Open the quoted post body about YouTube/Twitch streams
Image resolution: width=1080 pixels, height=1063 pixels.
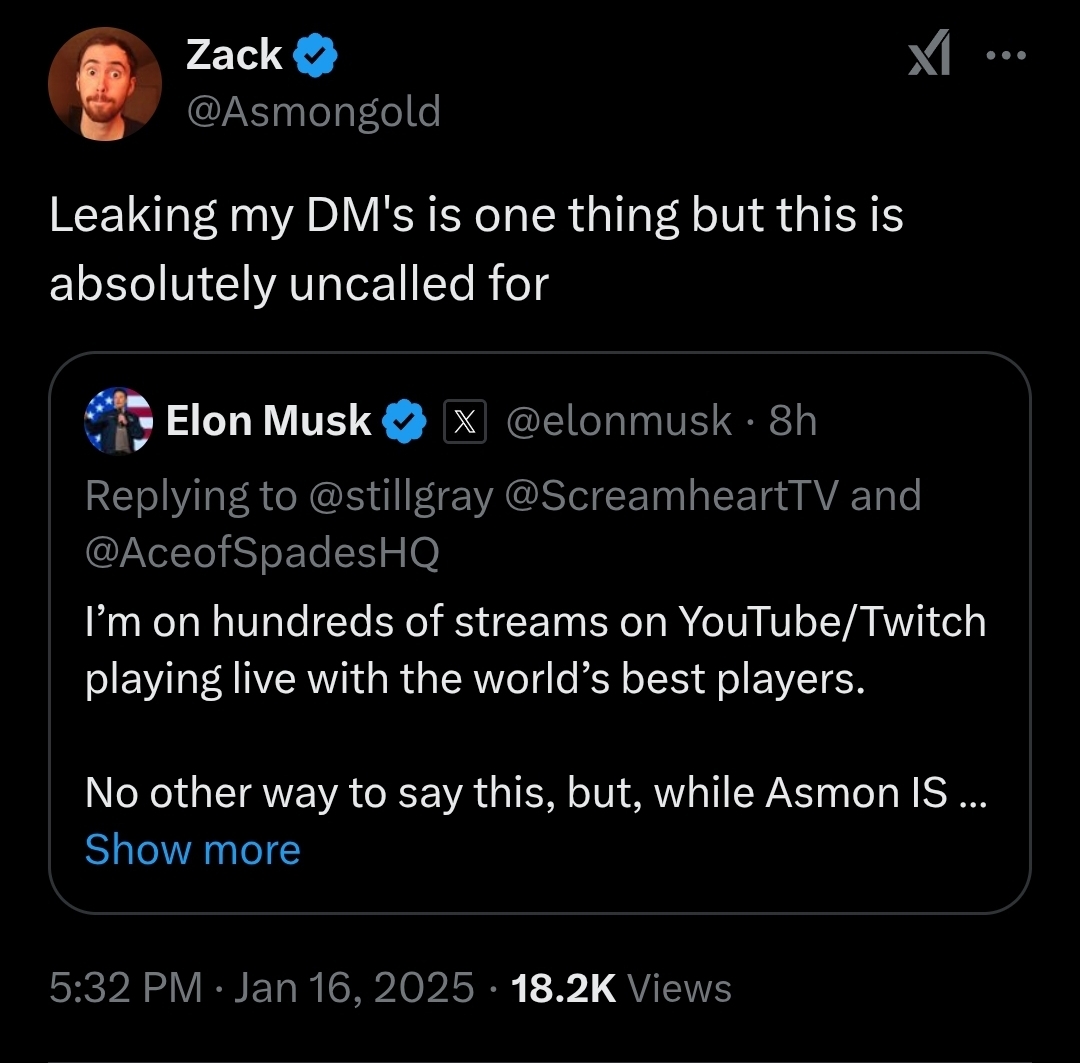tap(535, 650)
